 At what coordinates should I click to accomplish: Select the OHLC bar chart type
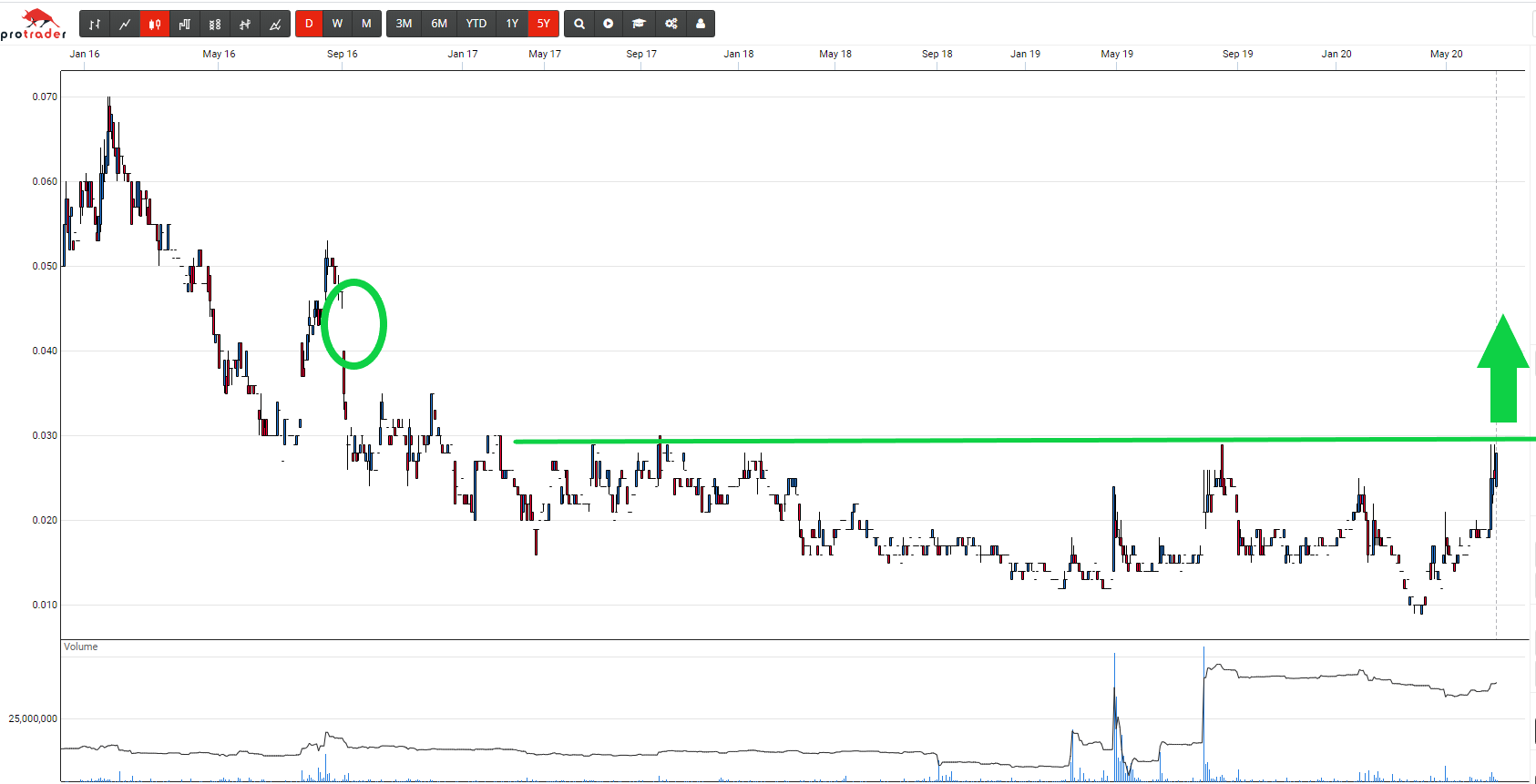tap(95, 24)
